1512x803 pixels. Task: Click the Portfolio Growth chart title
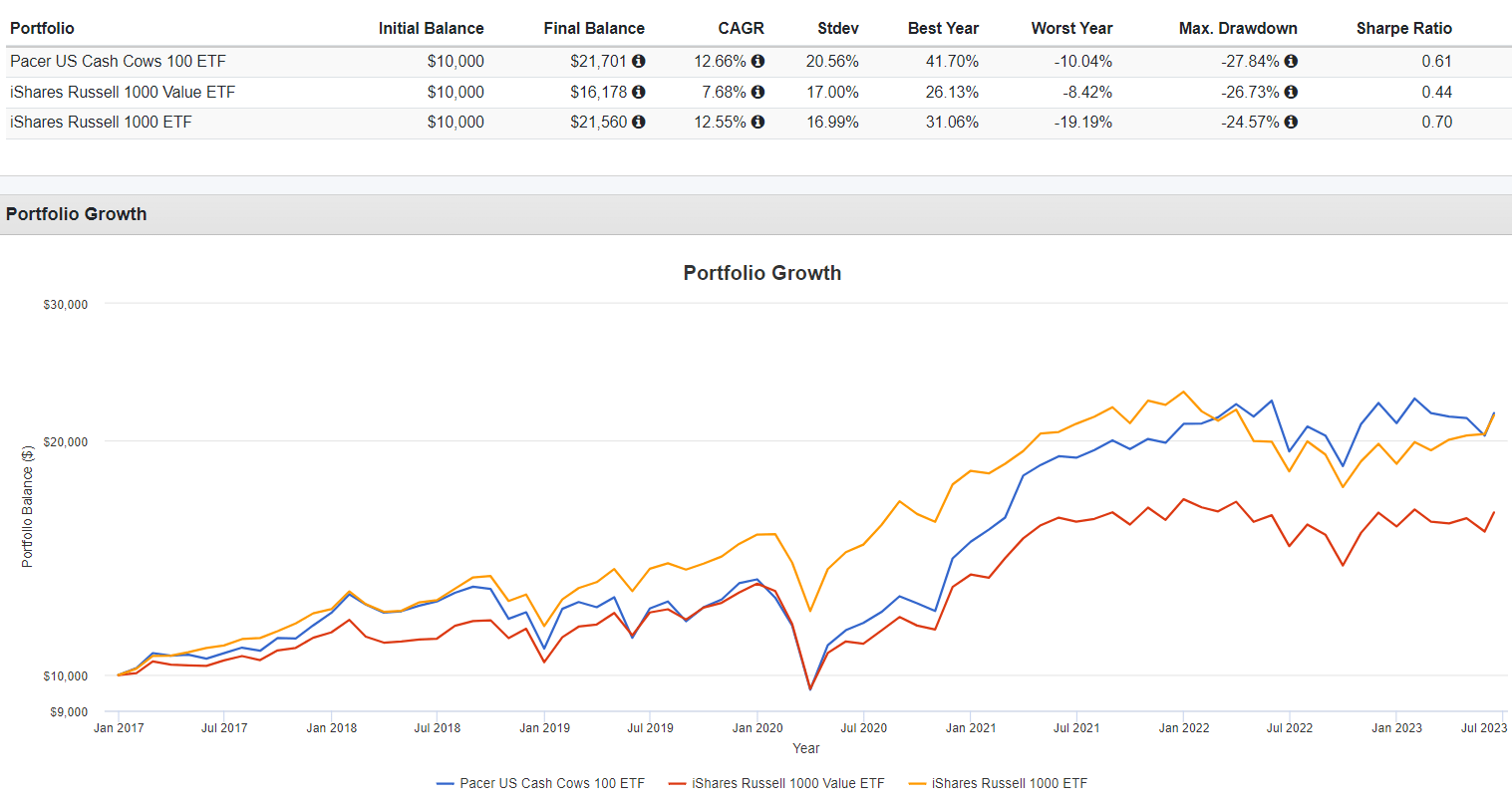pos(762,273)
